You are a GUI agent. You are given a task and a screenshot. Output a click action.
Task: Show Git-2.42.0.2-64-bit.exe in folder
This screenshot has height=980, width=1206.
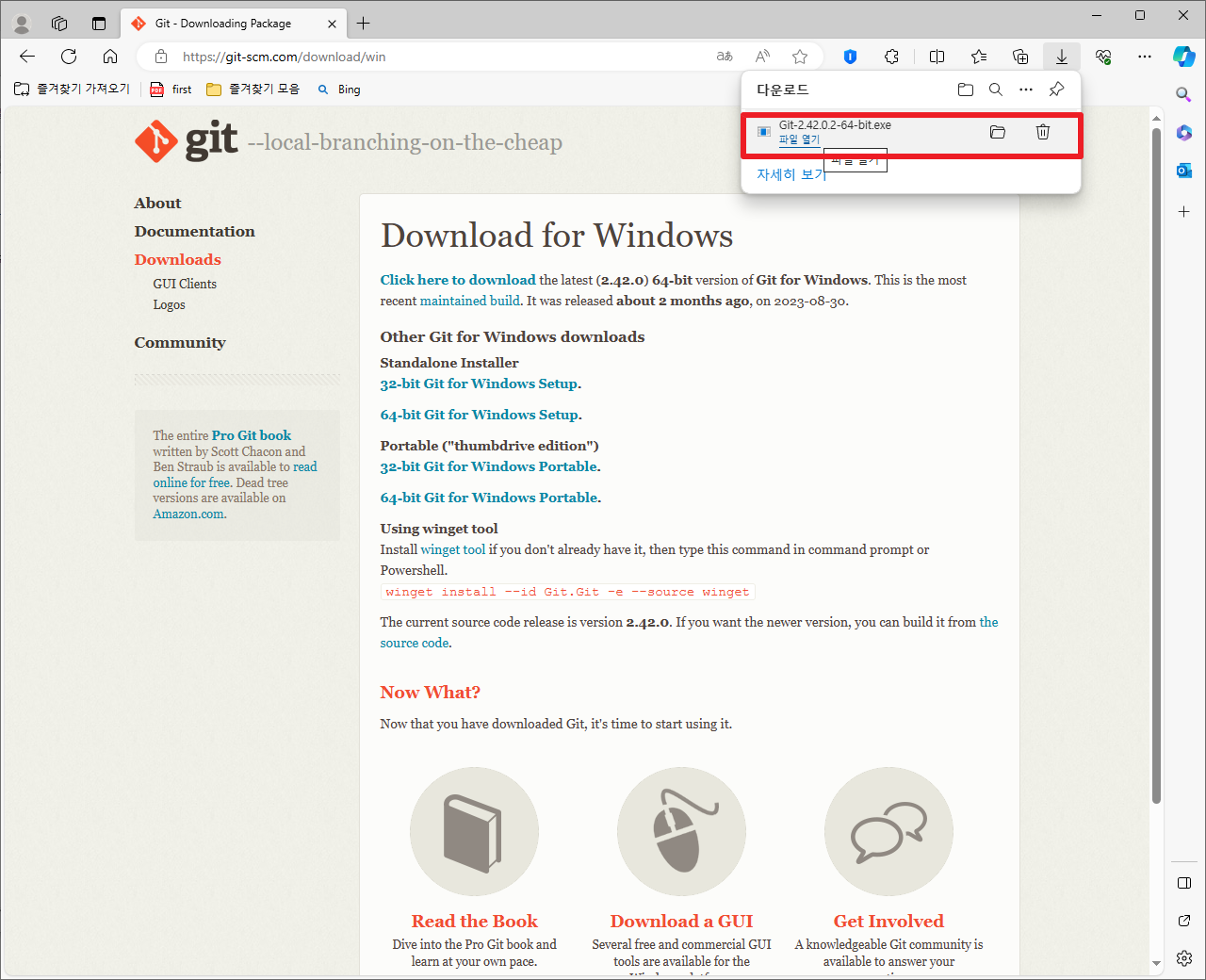[x=998, y=132]
